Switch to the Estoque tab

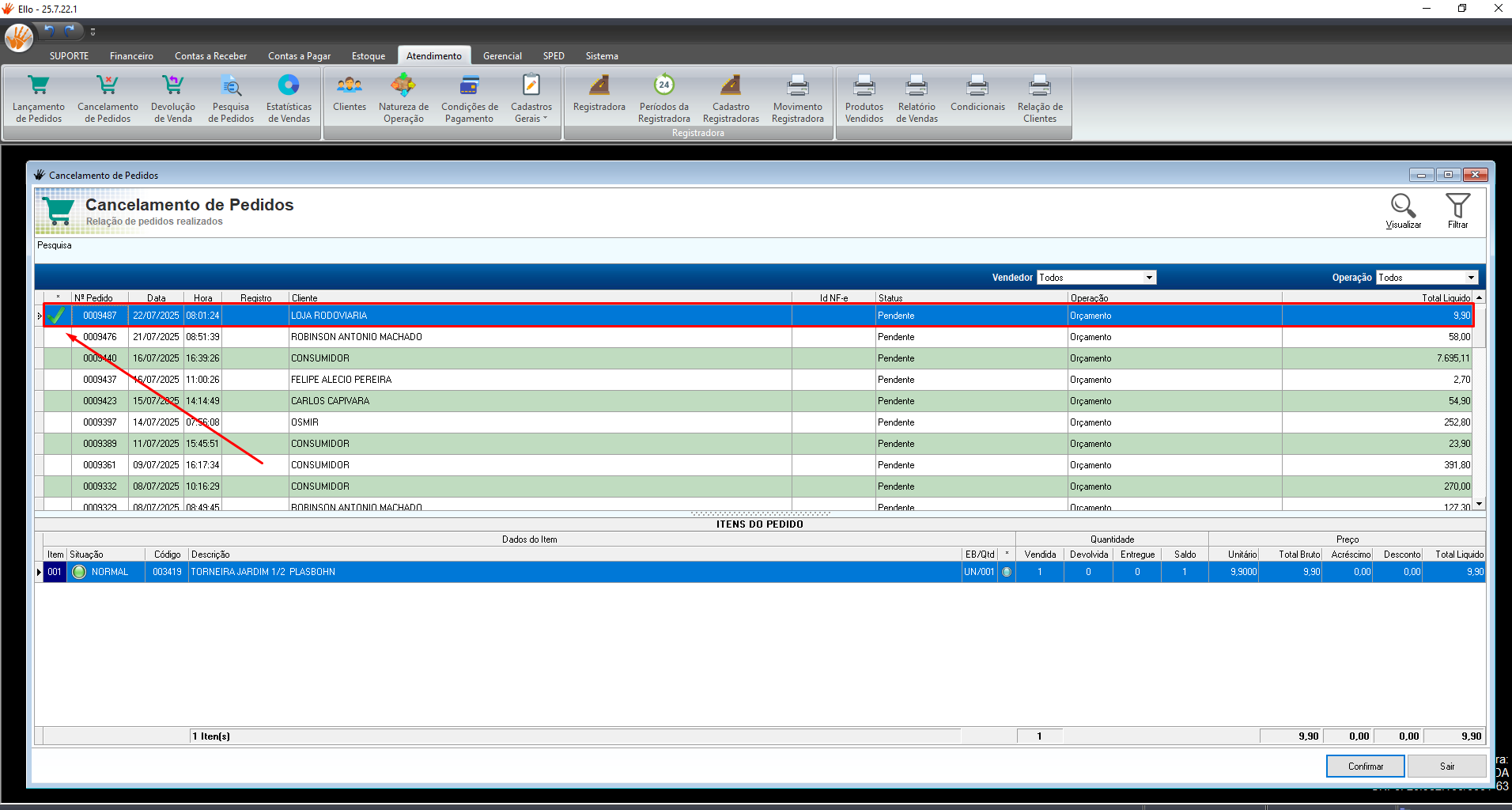click(x=369, y=56)
